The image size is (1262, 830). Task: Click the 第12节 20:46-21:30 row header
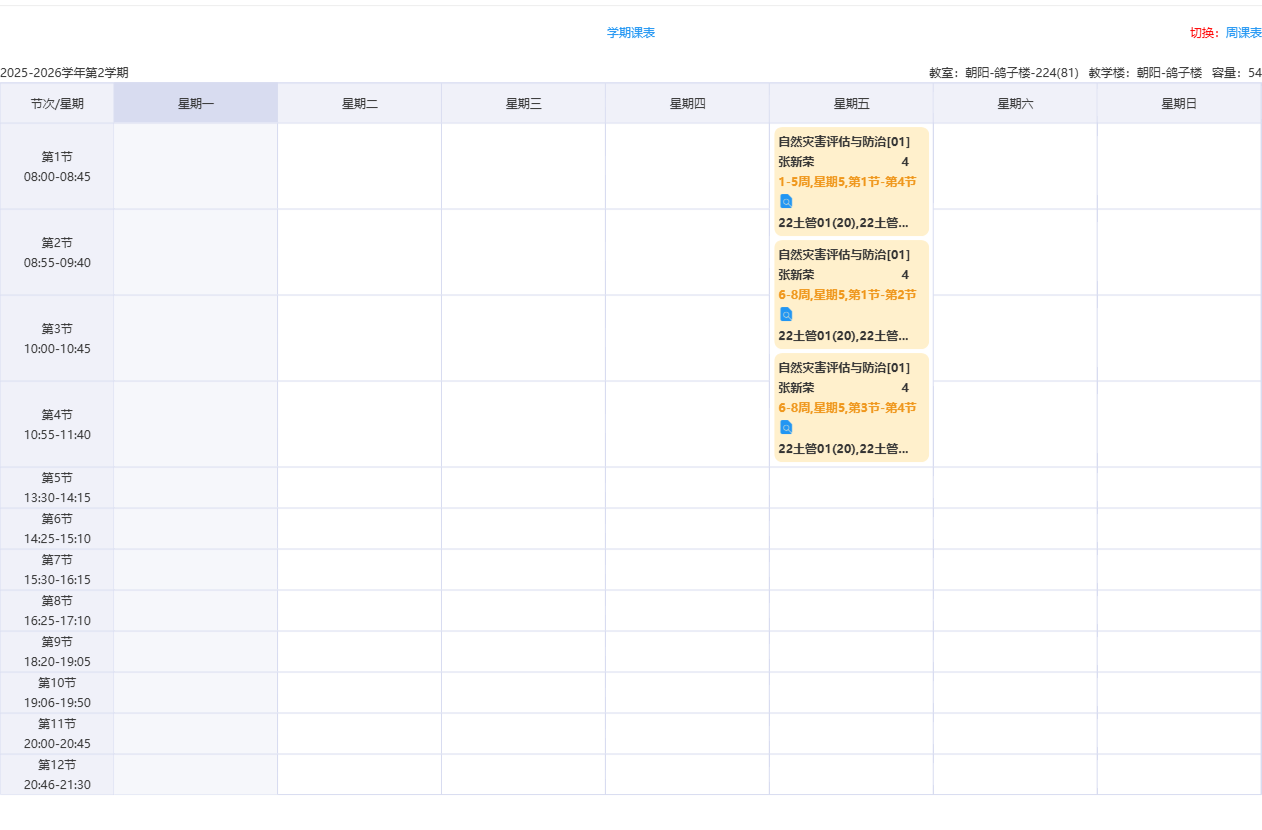(57, 775)
